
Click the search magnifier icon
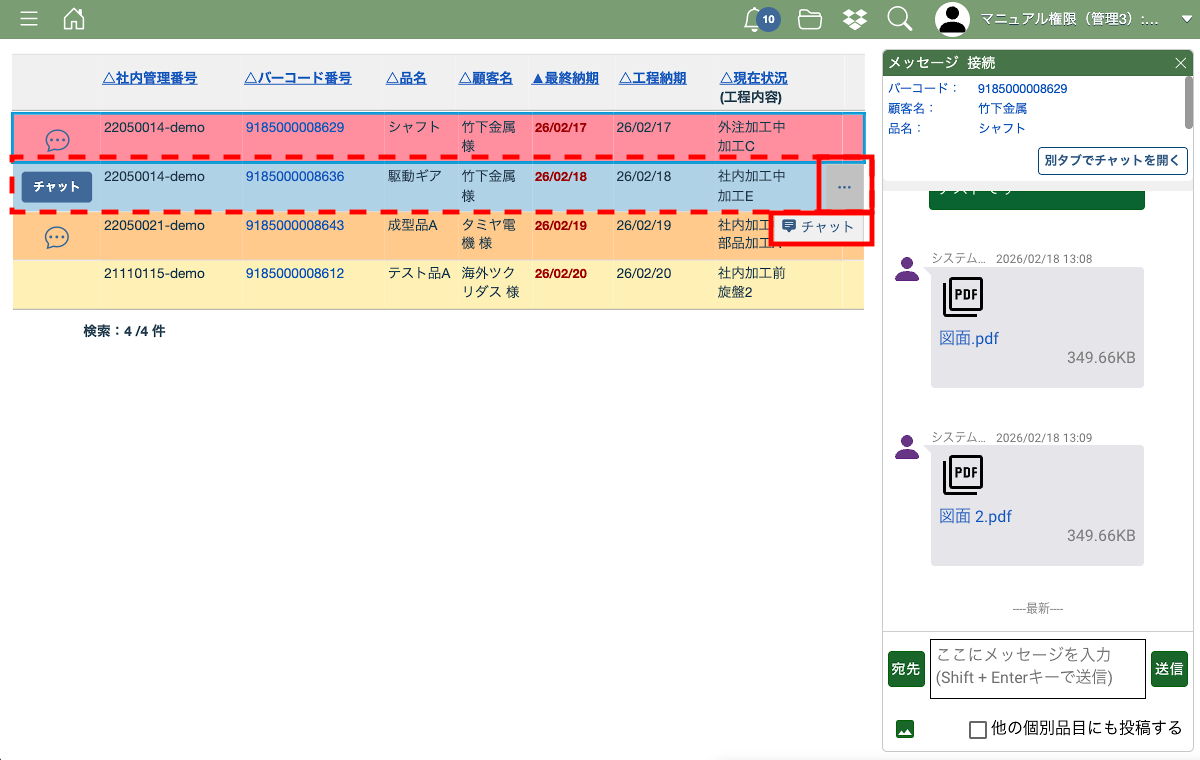tap(899, 19)
